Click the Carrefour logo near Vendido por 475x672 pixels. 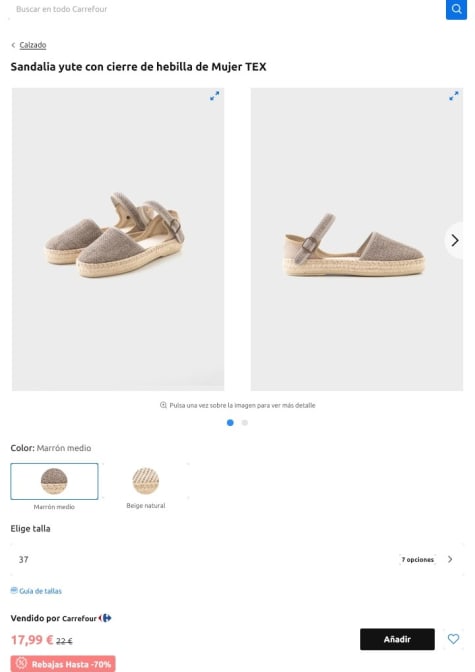(x=105, y=618)
